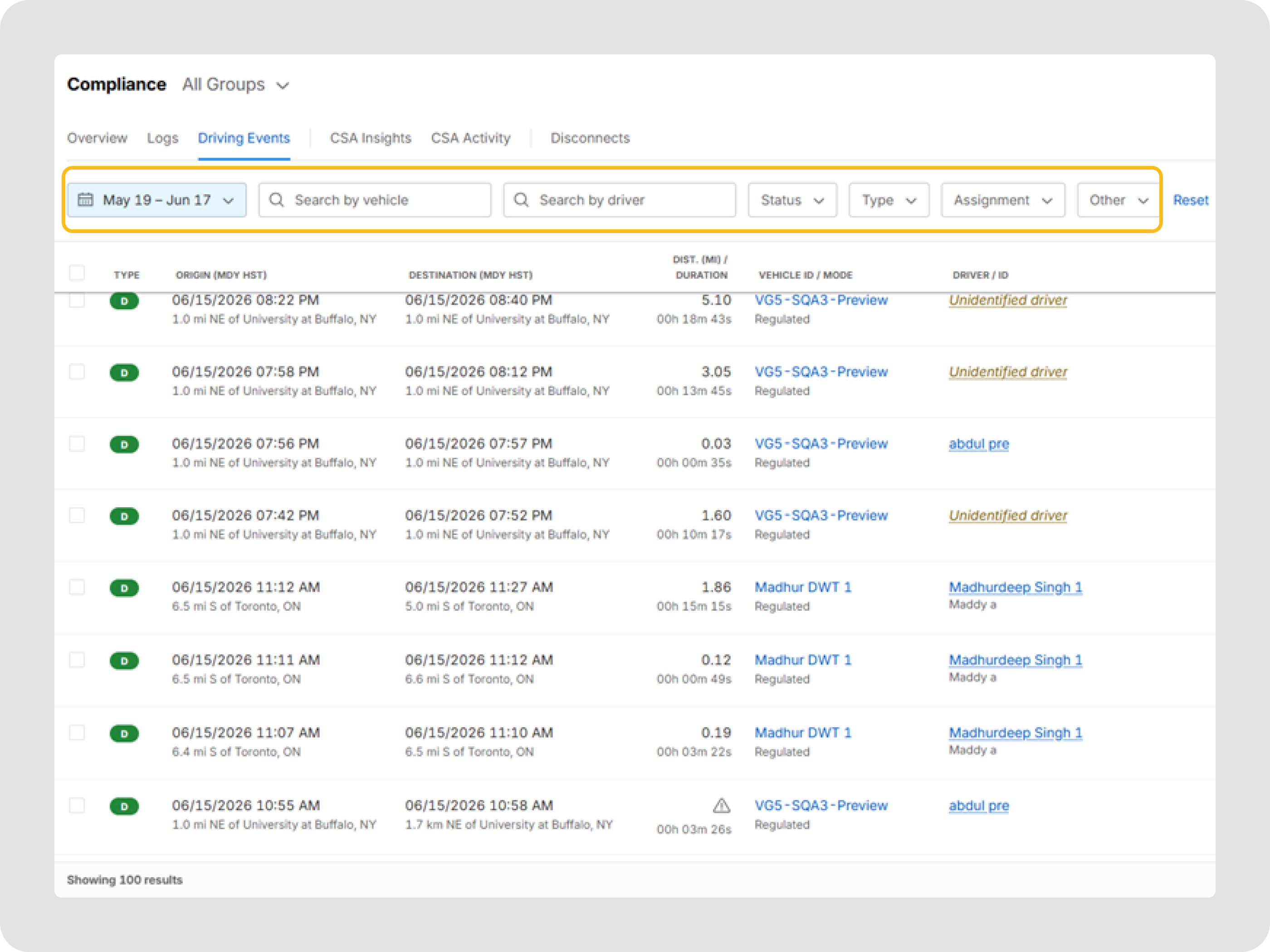Click the DRIVER / ID column header
The height and width of the screenshot is (952, 1270).
click(x=981, y=275)
